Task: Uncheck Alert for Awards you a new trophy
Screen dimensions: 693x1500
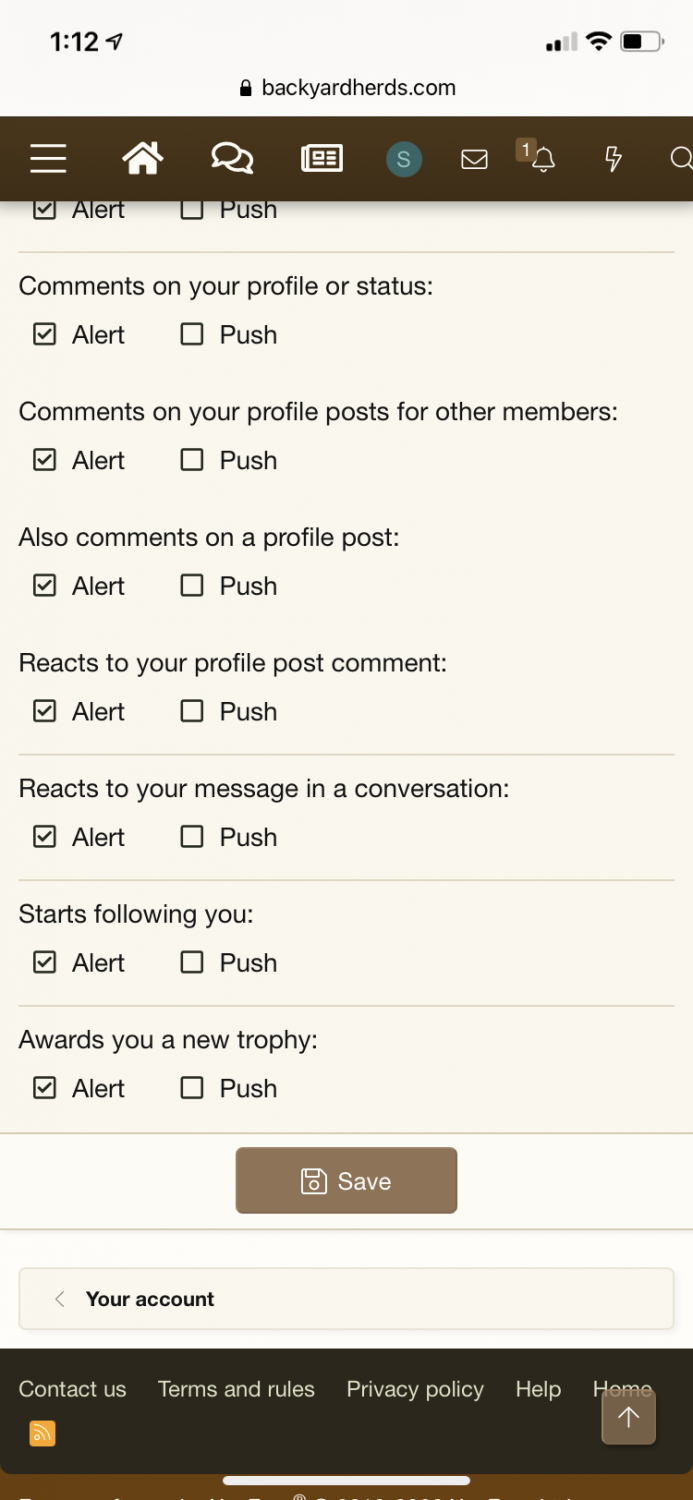Action: click(x=45, y=1088)
